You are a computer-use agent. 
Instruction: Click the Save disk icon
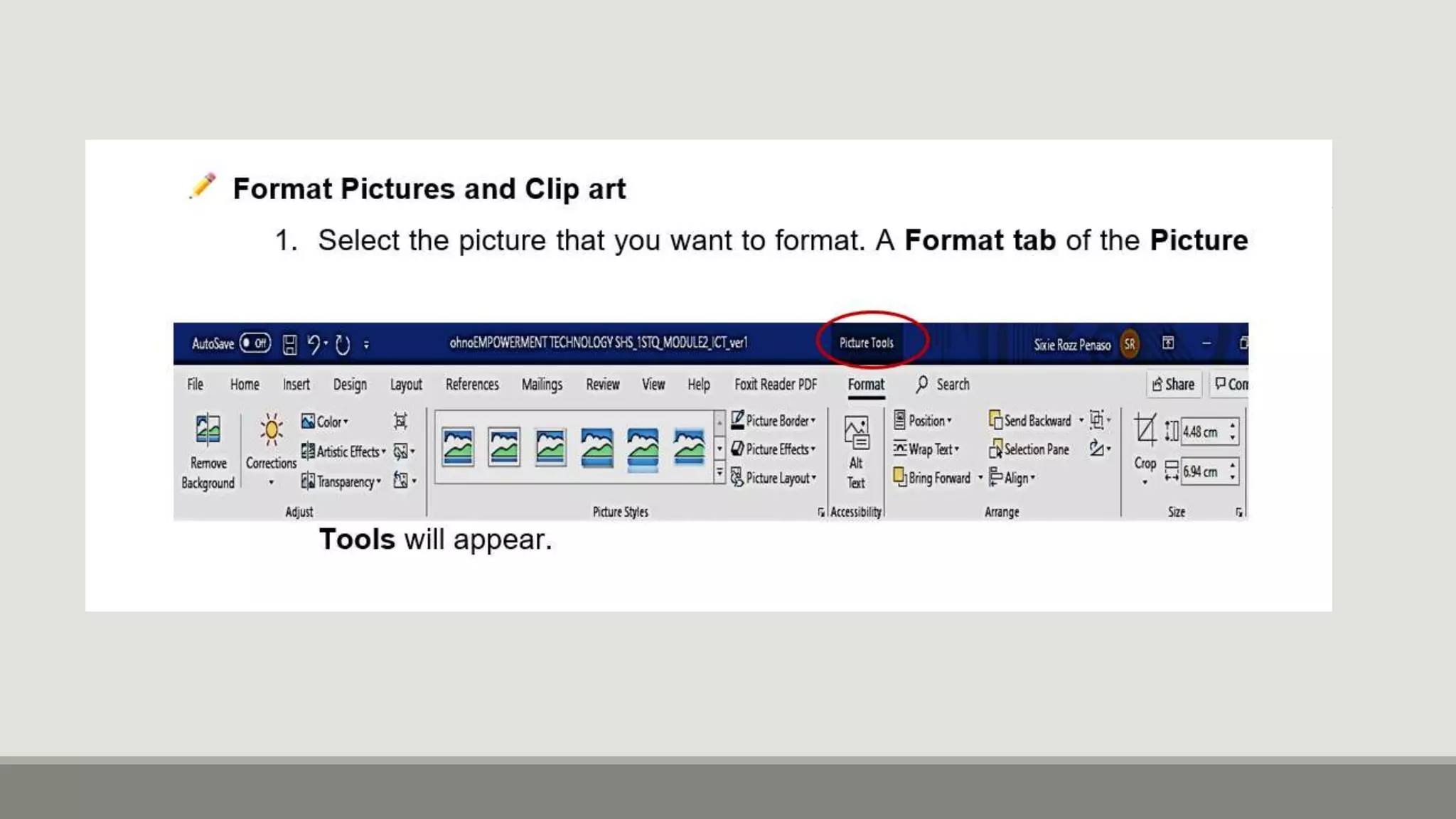point(289,345)
